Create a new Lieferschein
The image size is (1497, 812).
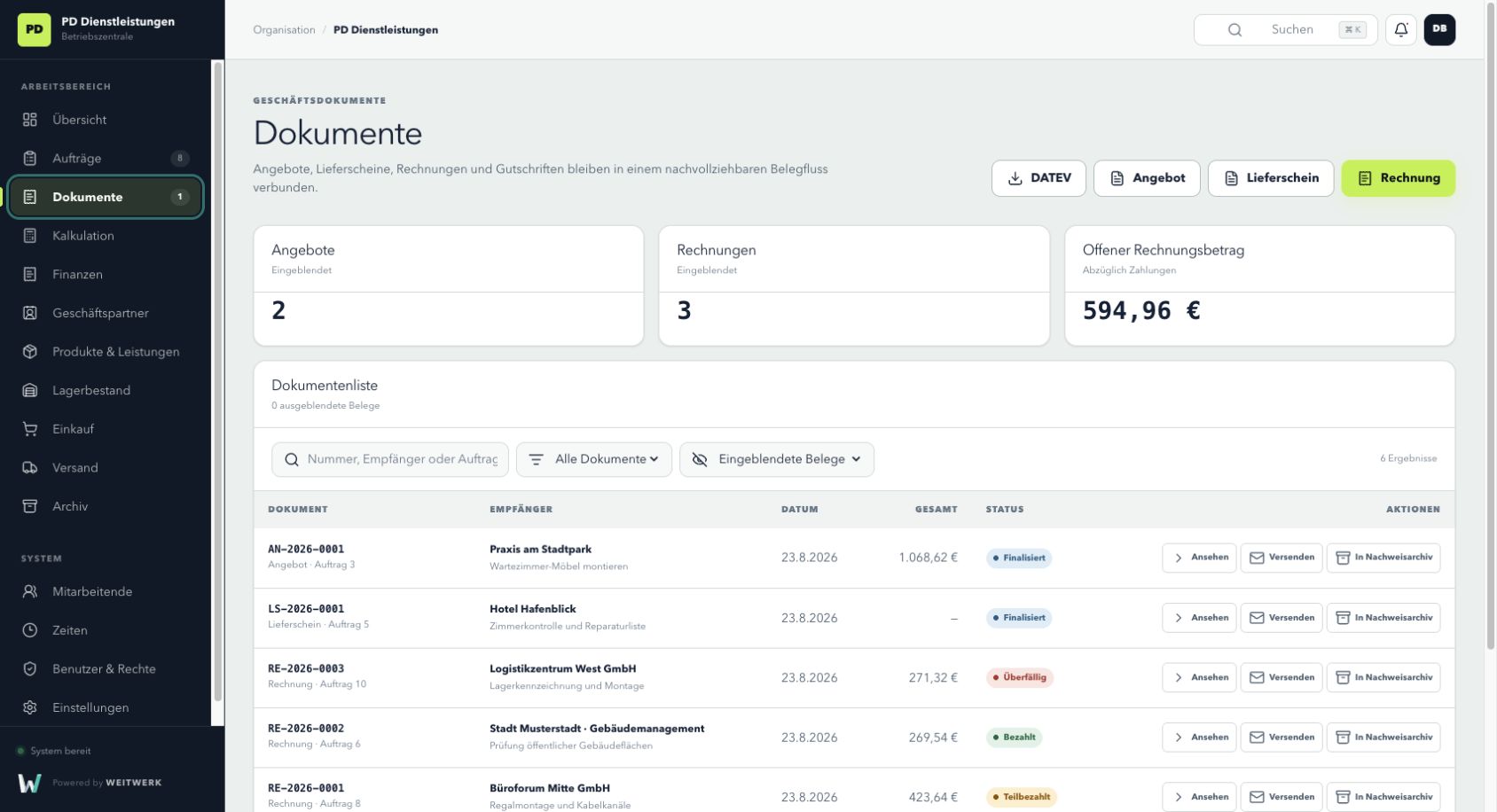(1271, 178)
